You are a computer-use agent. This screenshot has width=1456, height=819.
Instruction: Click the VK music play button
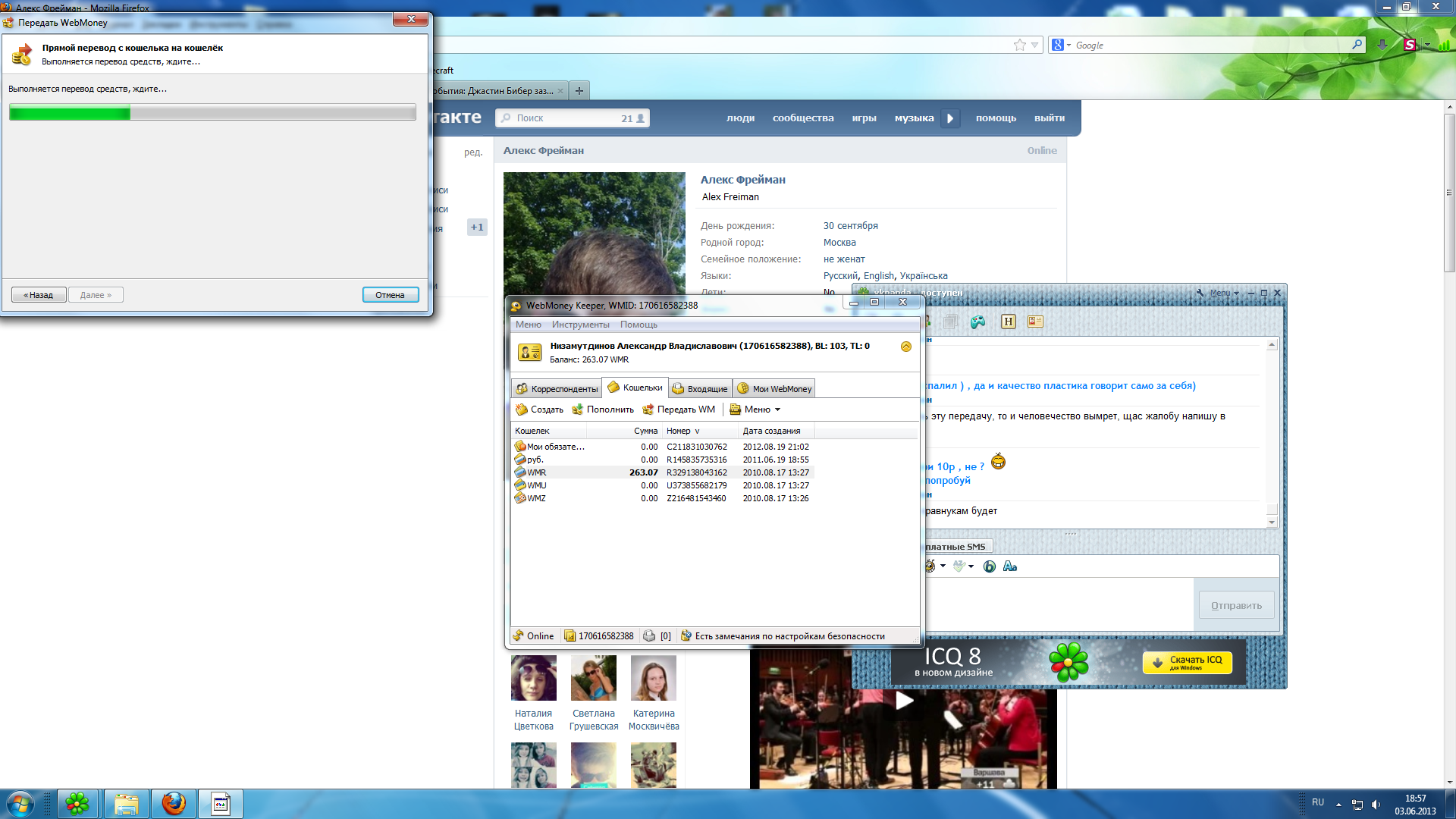pos(950,118)
